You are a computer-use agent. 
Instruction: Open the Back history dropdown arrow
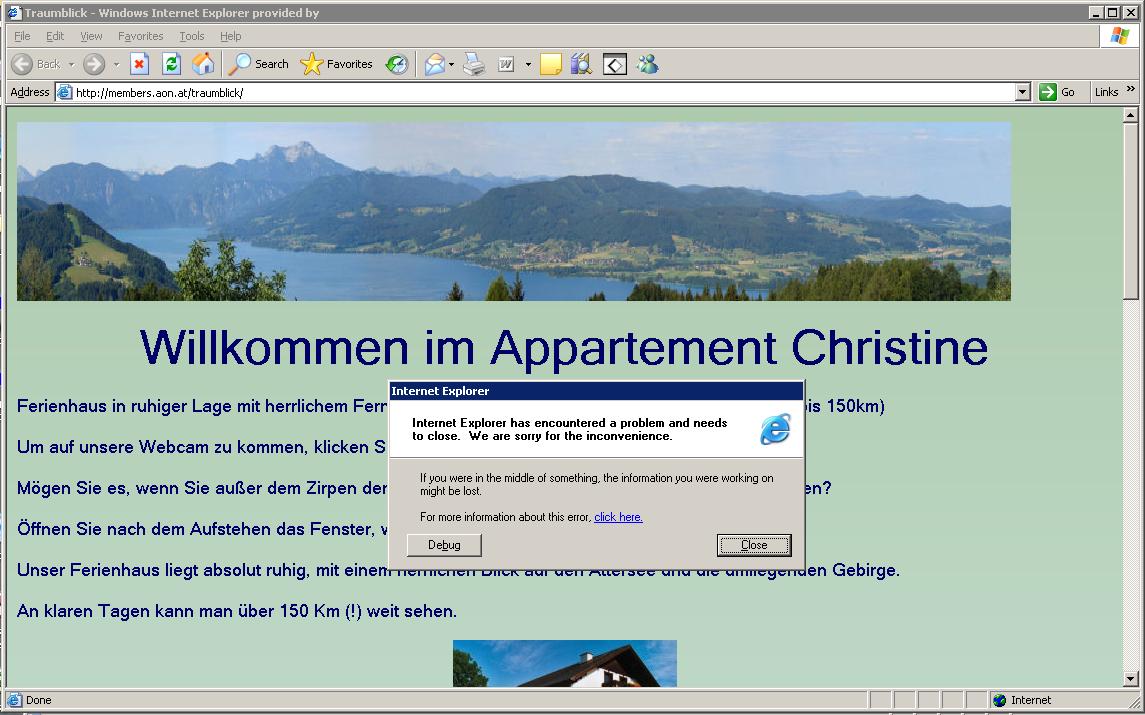click(x=72, y=64)
